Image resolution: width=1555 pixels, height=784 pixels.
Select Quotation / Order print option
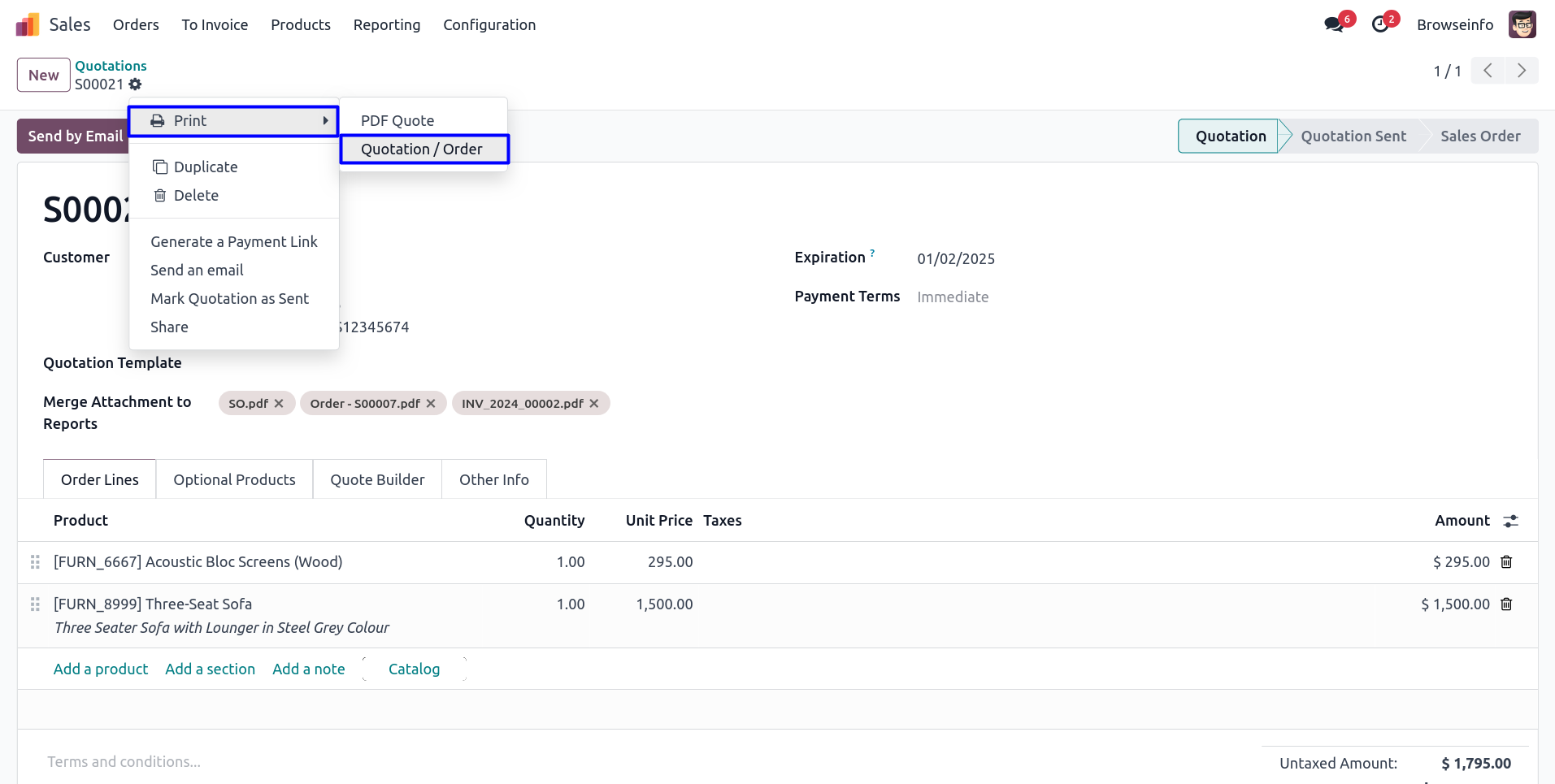click(423, 149)
